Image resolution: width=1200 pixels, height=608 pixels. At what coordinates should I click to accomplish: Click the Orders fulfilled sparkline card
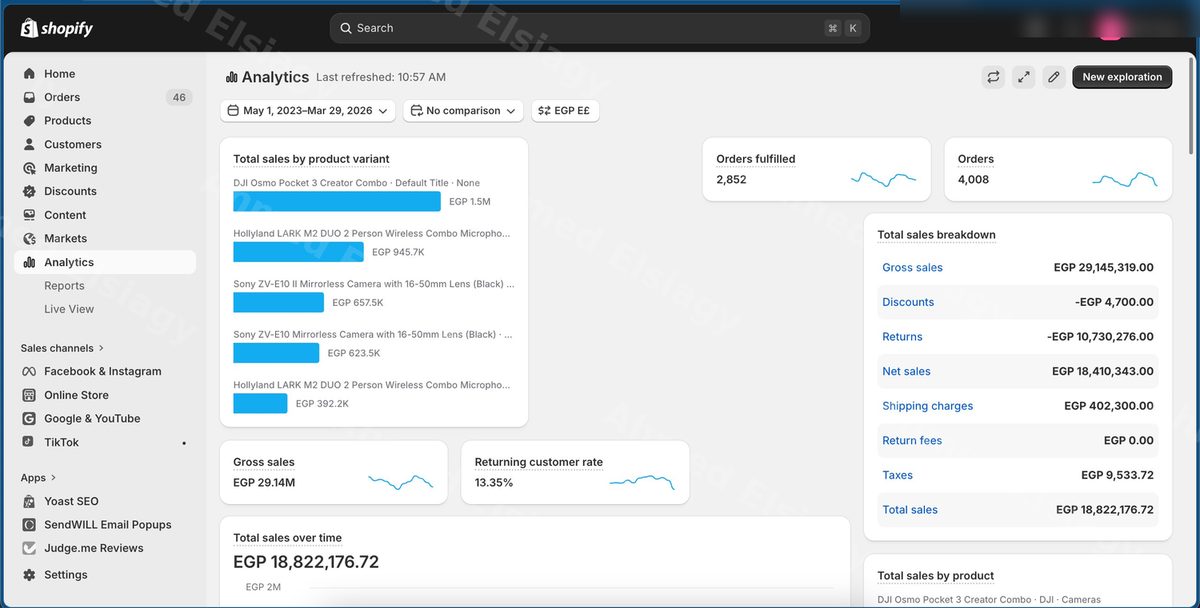pos(816,169)
